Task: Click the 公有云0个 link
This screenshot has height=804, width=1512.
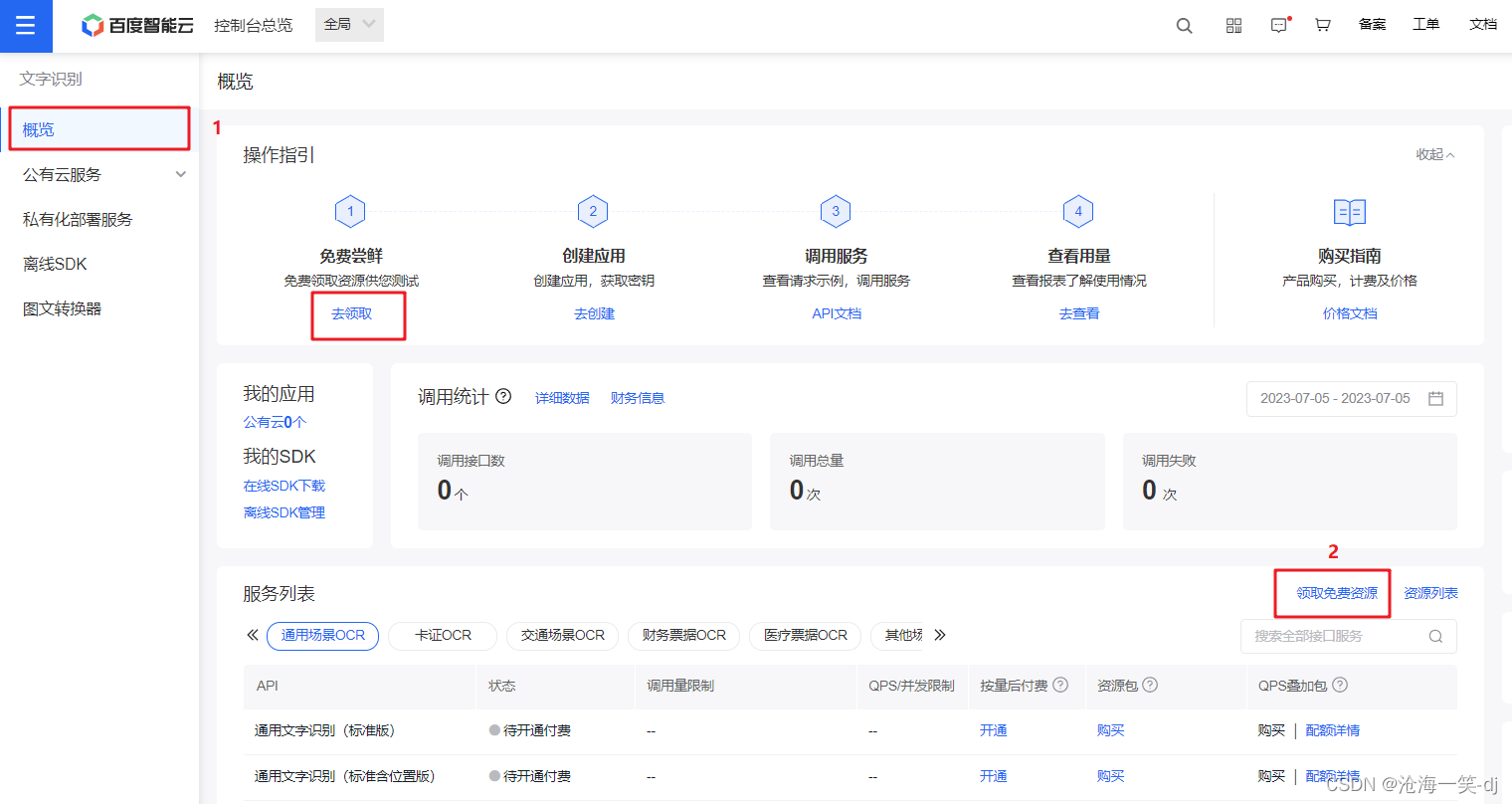Action: (275, 422)
